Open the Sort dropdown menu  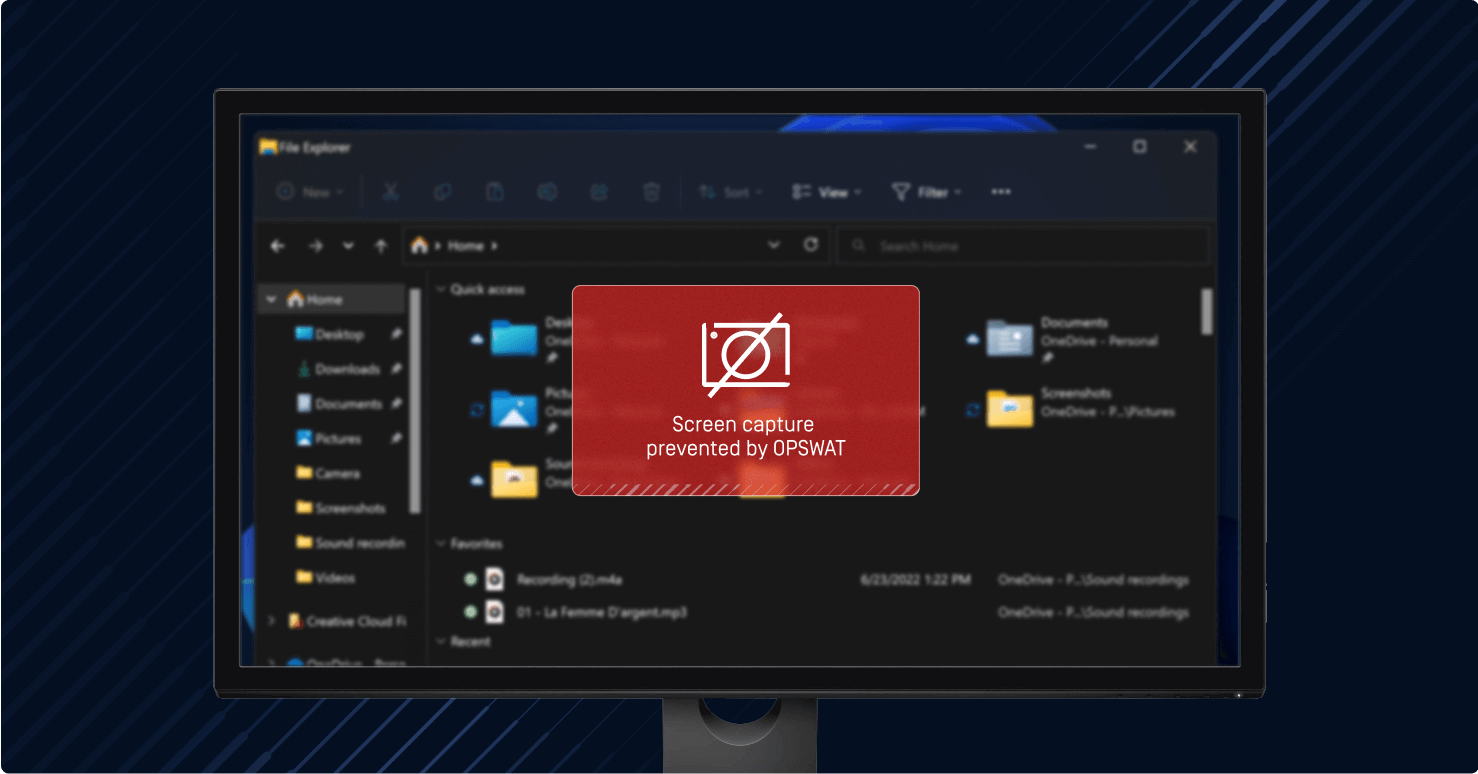tap(731, 192)
